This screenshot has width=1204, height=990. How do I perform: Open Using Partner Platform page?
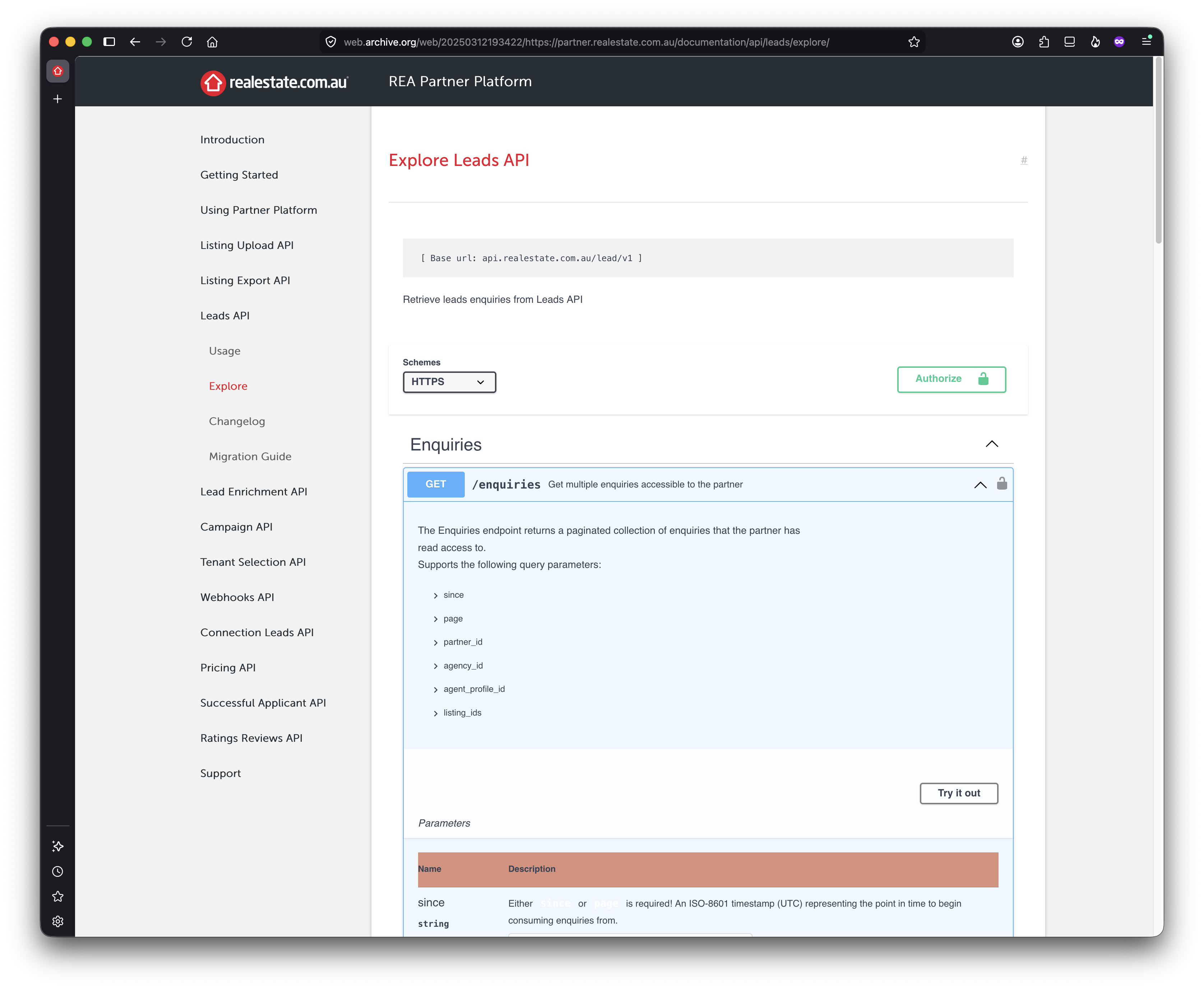pyautogui.click(x=258, y=211)
